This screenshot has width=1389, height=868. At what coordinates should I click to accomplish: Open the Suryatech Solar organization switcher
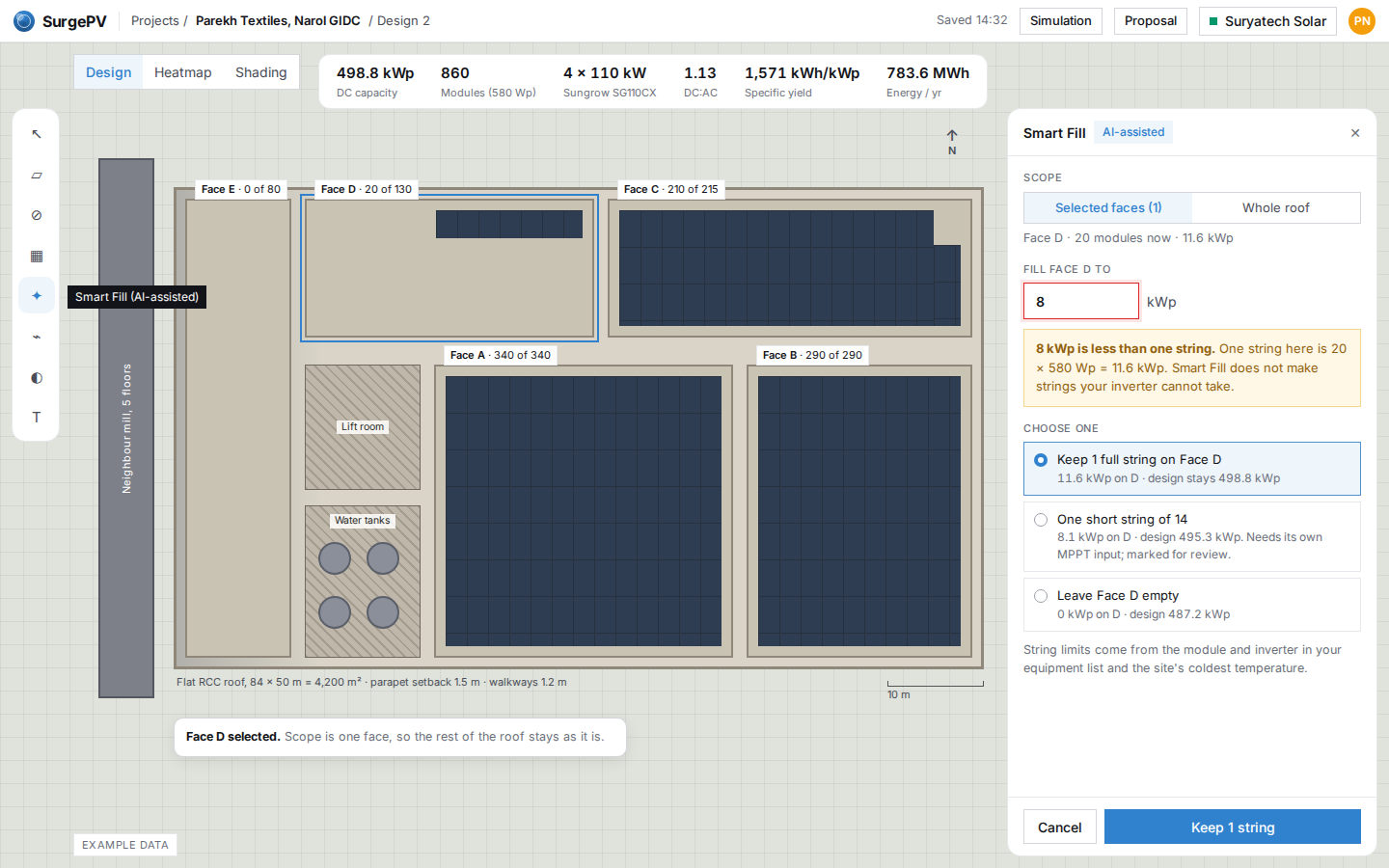[1267, 21]
